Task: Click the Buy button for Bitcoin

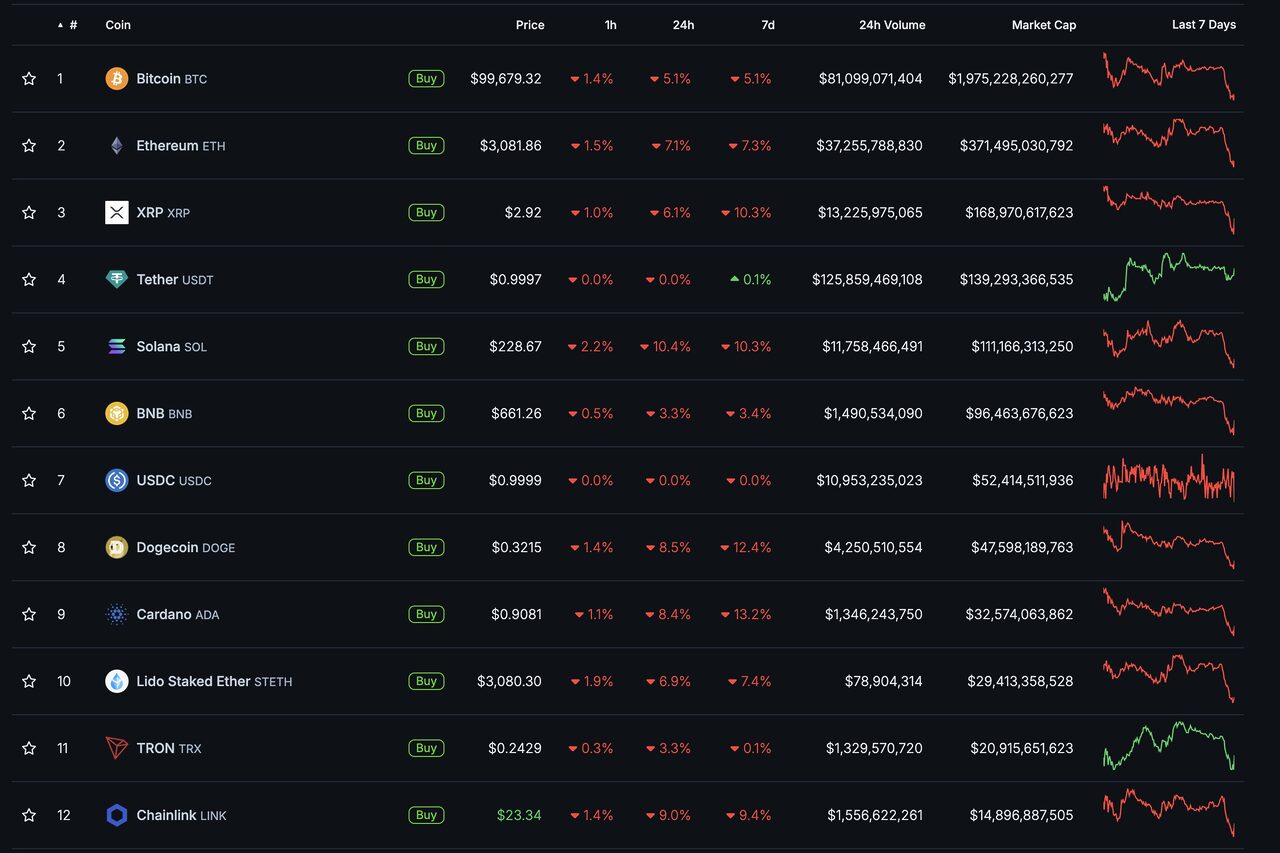Action: pos(426,78)
